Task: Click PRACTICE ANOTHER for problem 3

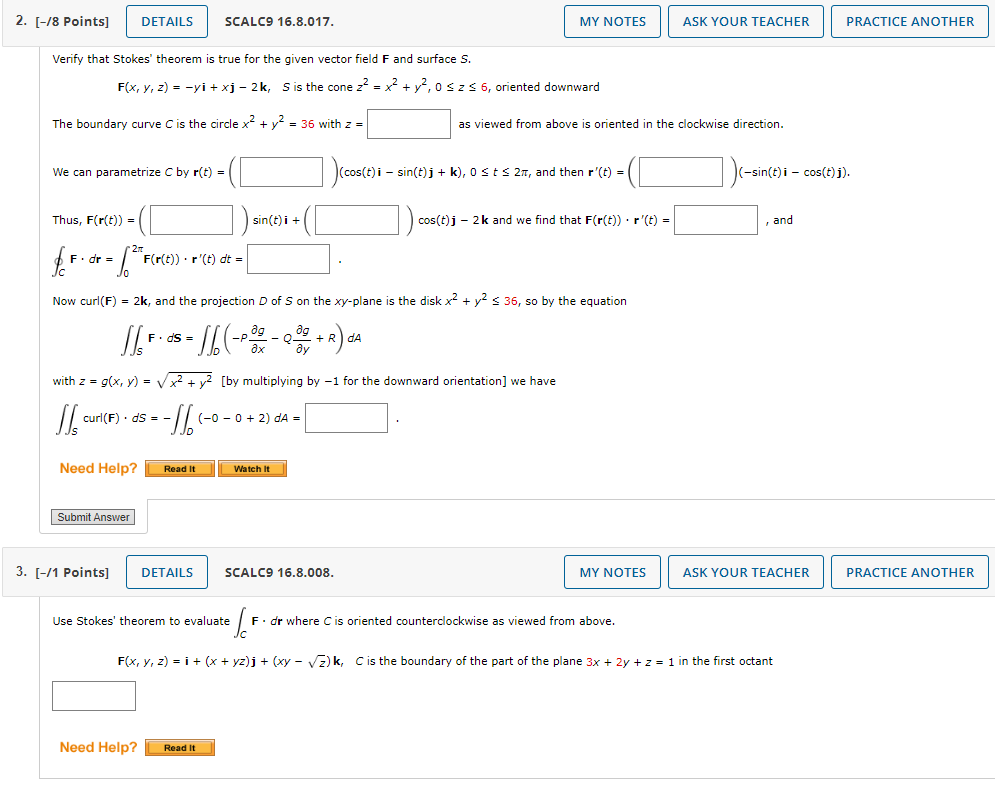Action: click(x=908, y=572)
